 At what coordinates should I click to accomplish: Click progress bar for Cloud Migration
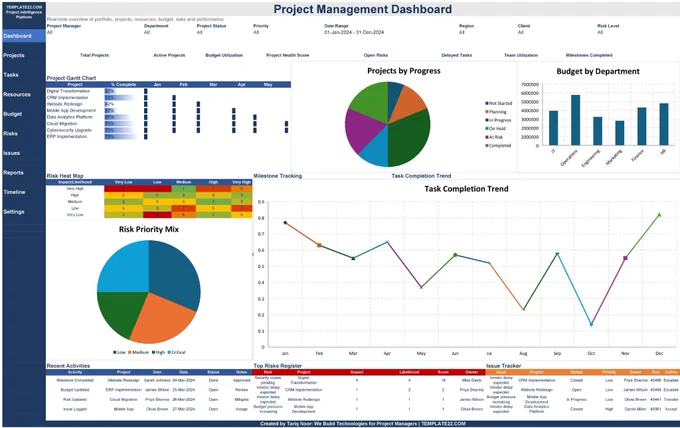(x=119, y=124)
